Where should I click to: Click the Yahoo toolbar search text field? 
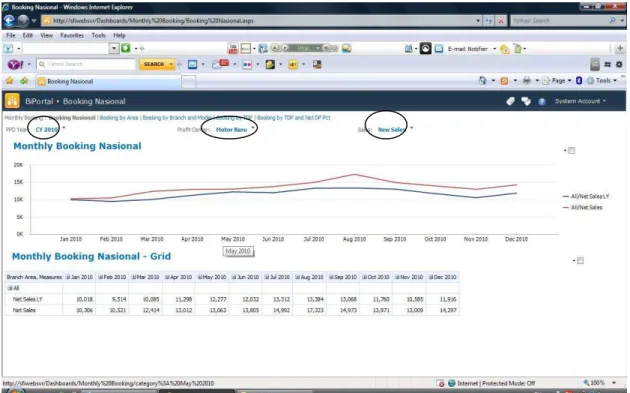[86, 64]
